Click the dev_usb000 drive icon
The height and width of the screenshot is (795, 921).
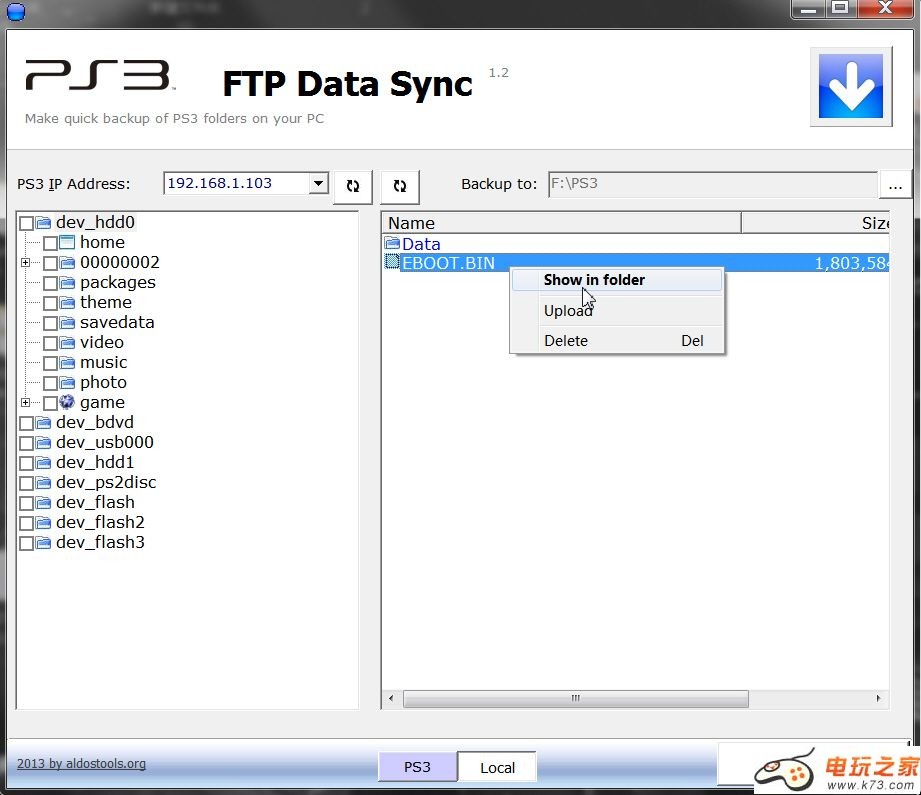(43, 442)
